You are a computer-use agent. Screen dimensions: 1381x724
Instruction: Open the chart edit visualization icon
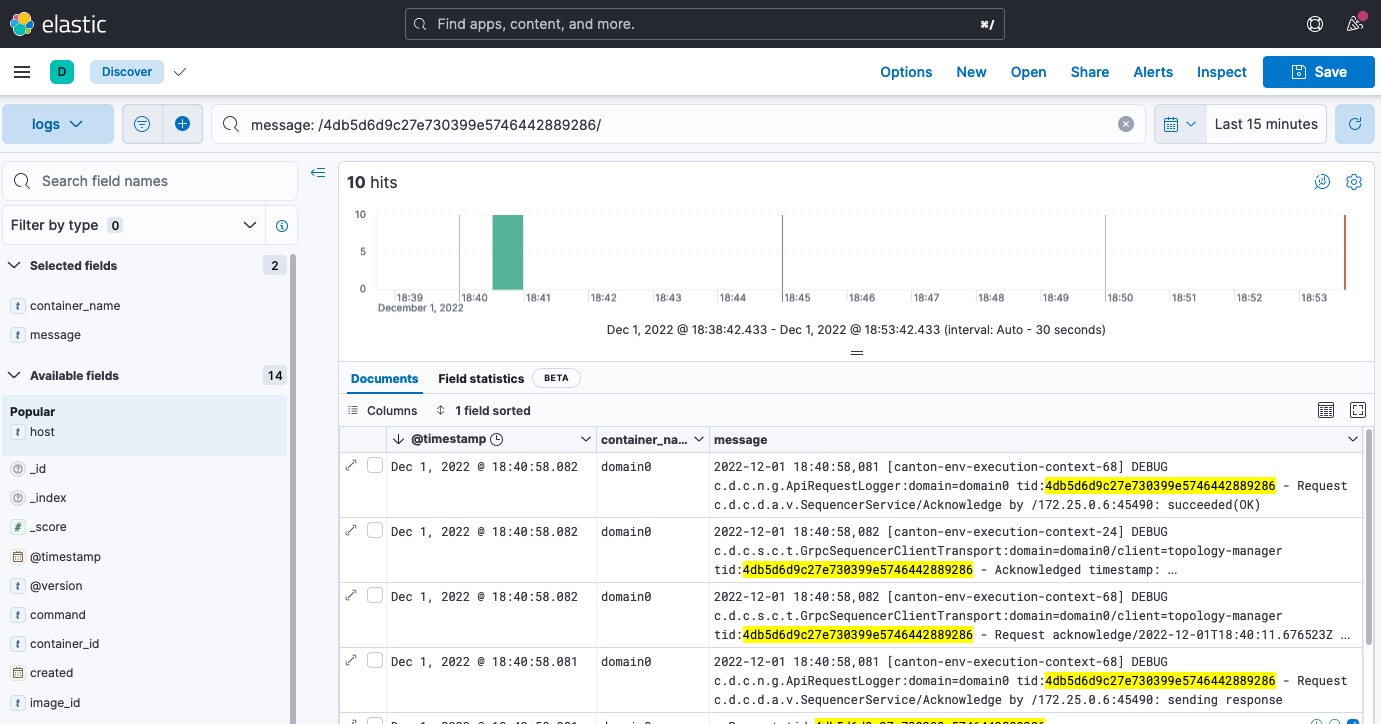(1322, 181)
